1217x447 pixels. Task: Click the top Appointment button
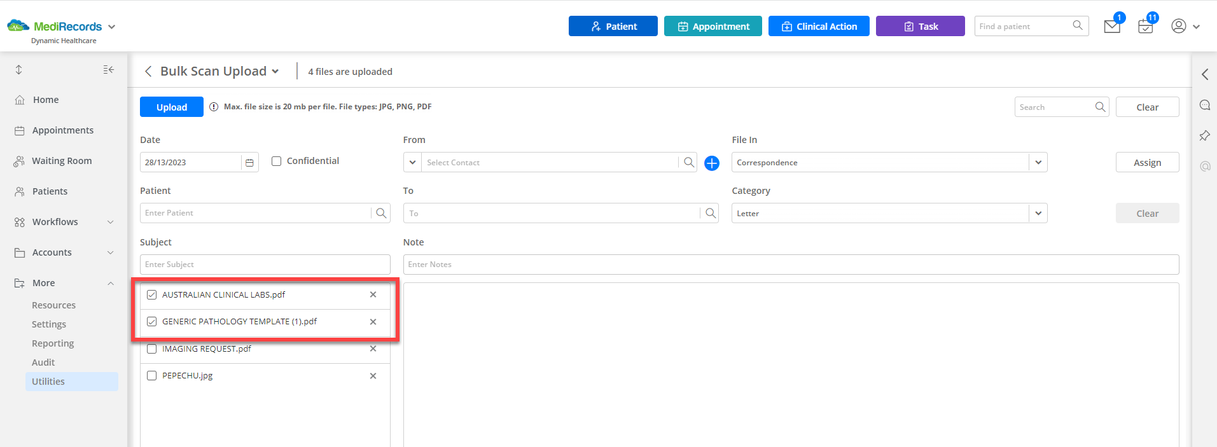[x=713, y=26]
